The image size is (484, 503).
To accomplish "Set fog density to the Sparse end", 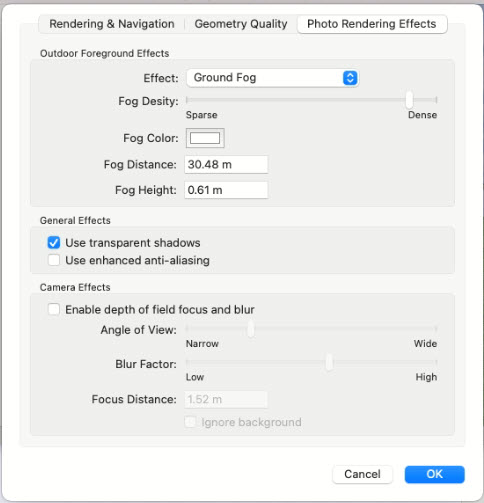I will coord(187,100).
